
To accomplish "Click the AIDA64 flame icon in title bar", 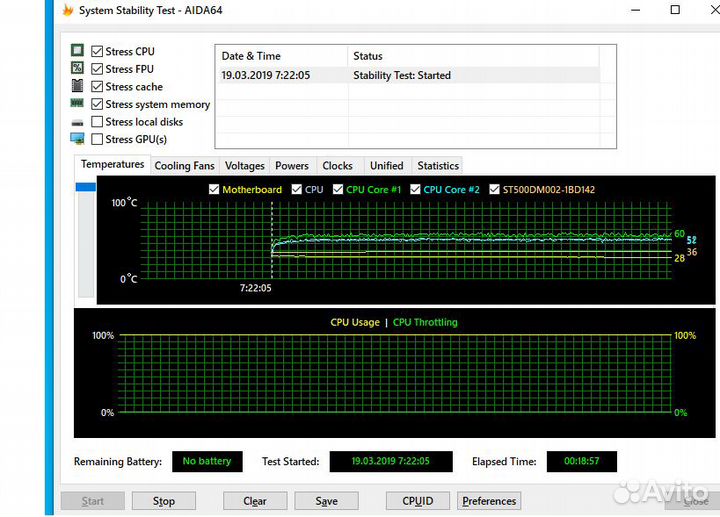I will (x=68, y=10).
